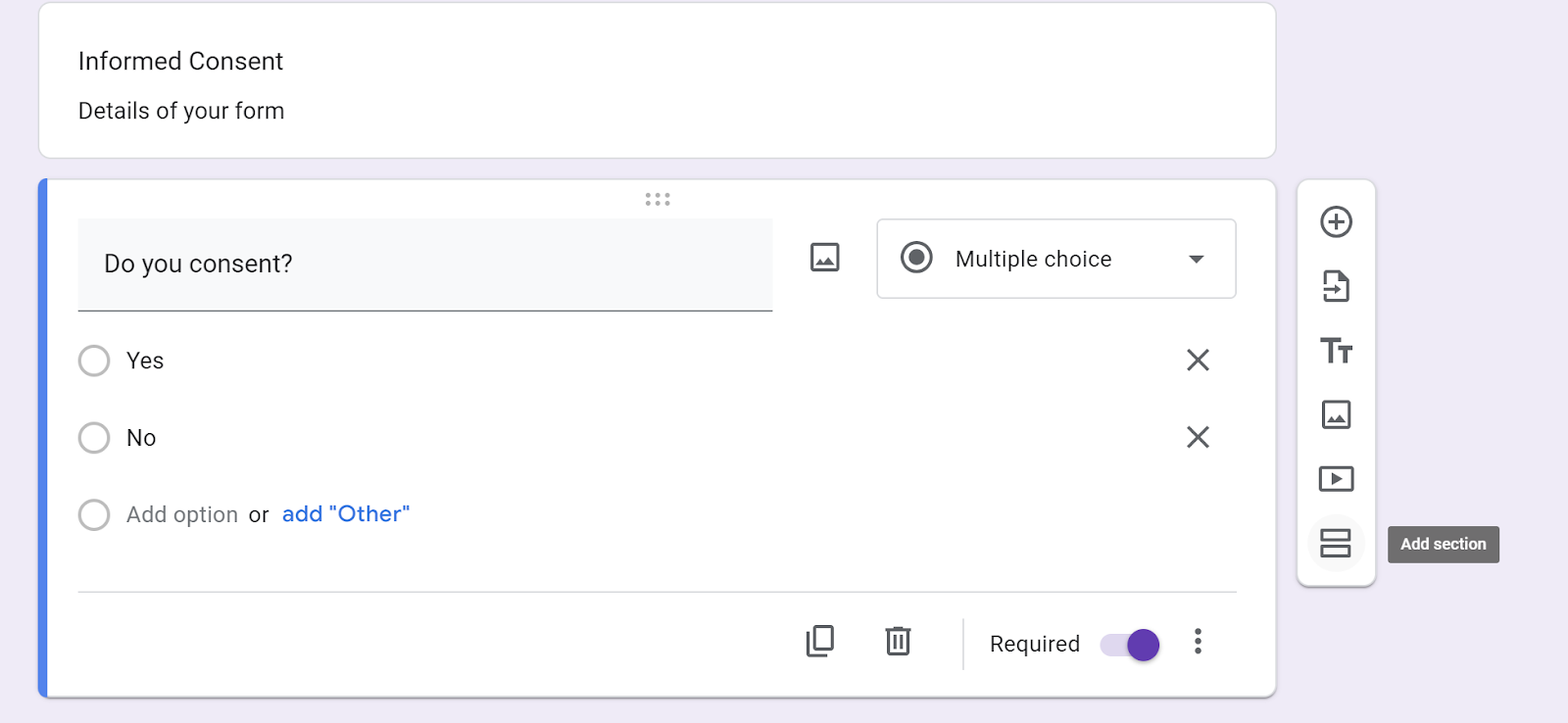Click the Import questions icon

point(1336,286)
